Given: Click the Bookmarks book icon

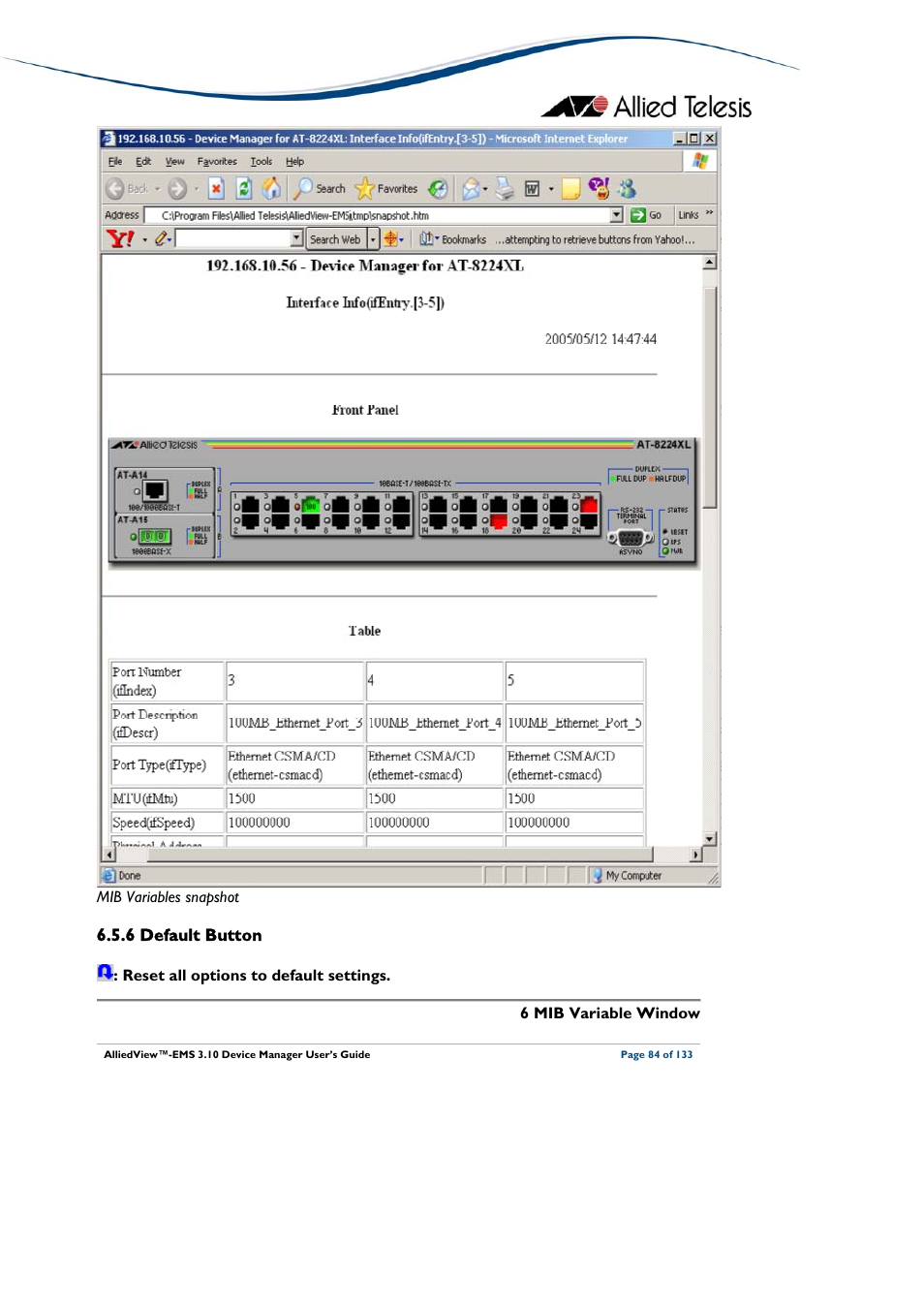Looking at the screenshot, I should pos(426,238).
